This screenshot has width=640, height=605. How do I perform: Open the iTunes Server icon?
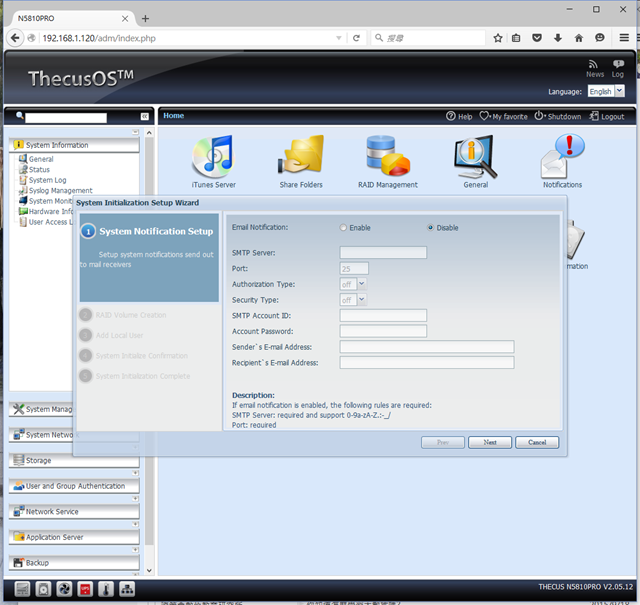coord(213,157)
